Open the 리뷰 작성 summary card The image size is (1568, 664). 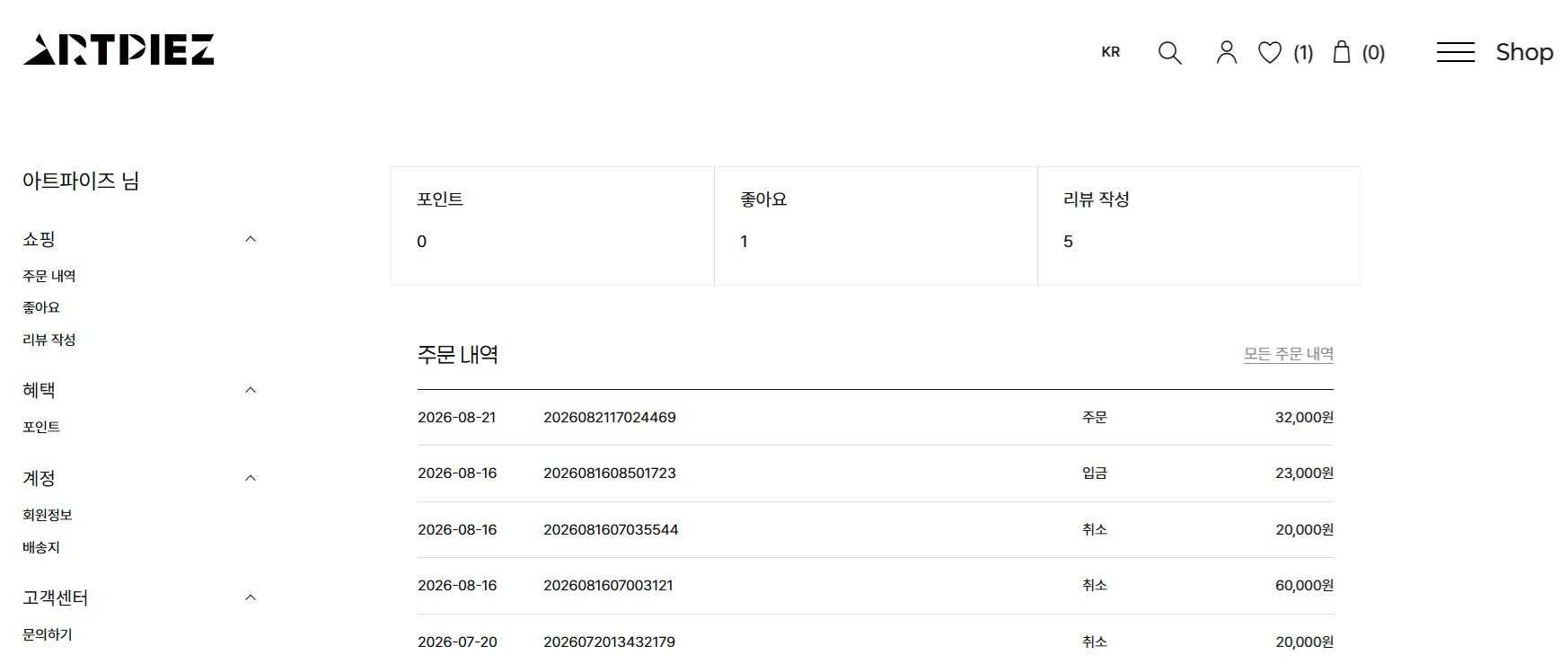(x=1199, y=226)
